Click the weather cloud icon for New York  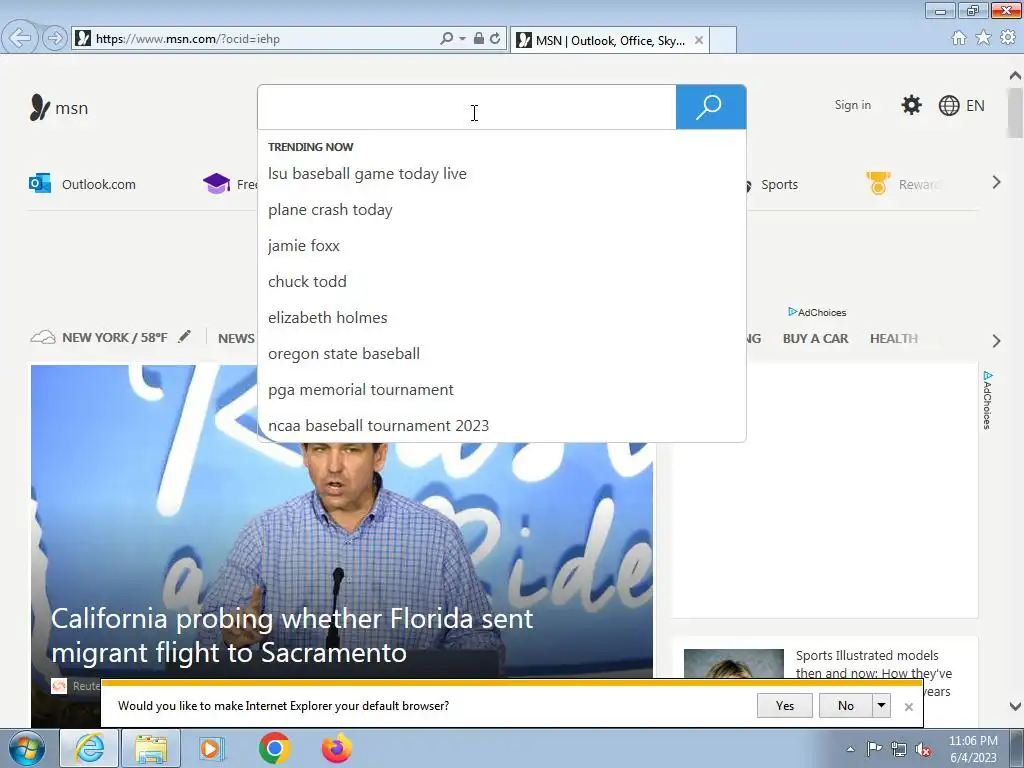43,338
